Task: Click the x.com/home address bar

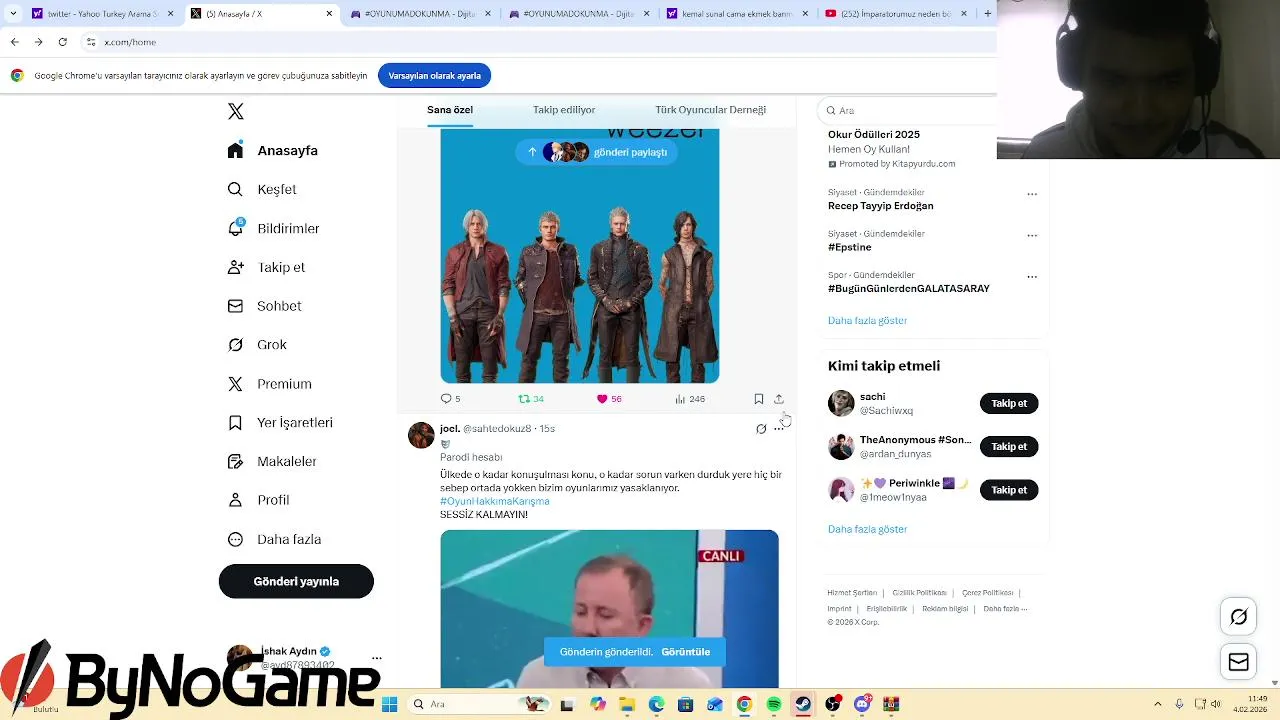Action: click(130, 42)
